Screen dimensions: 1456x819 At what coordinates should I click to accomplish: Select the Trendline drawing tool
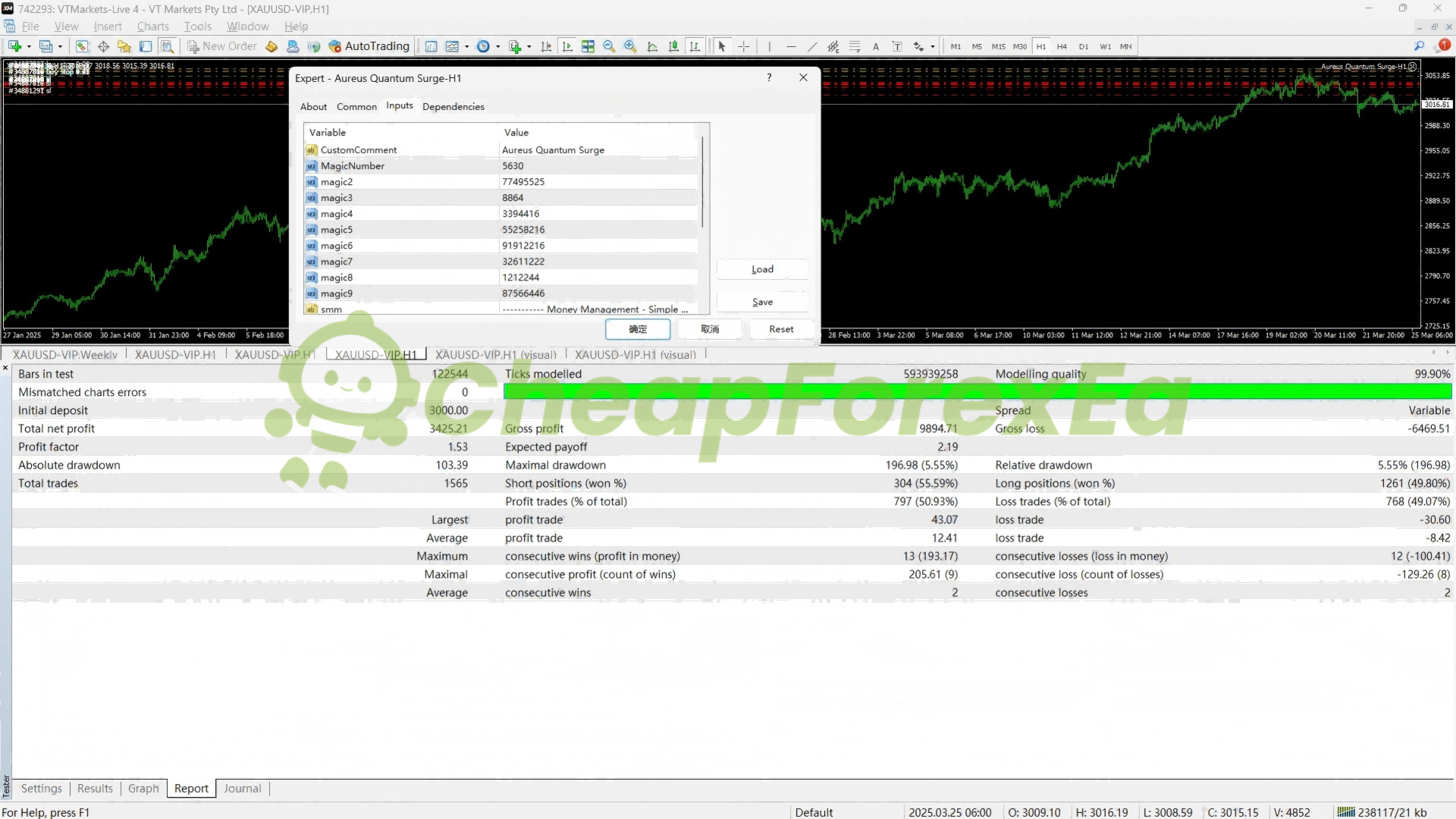tap(812, 46)
